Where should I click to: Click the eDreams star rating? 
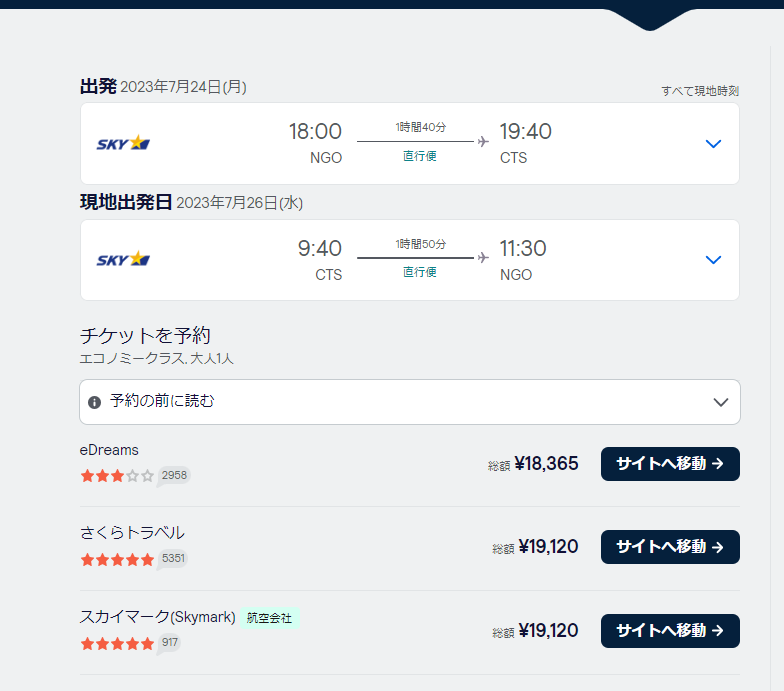pyautogui.click(x=117, y=476)
